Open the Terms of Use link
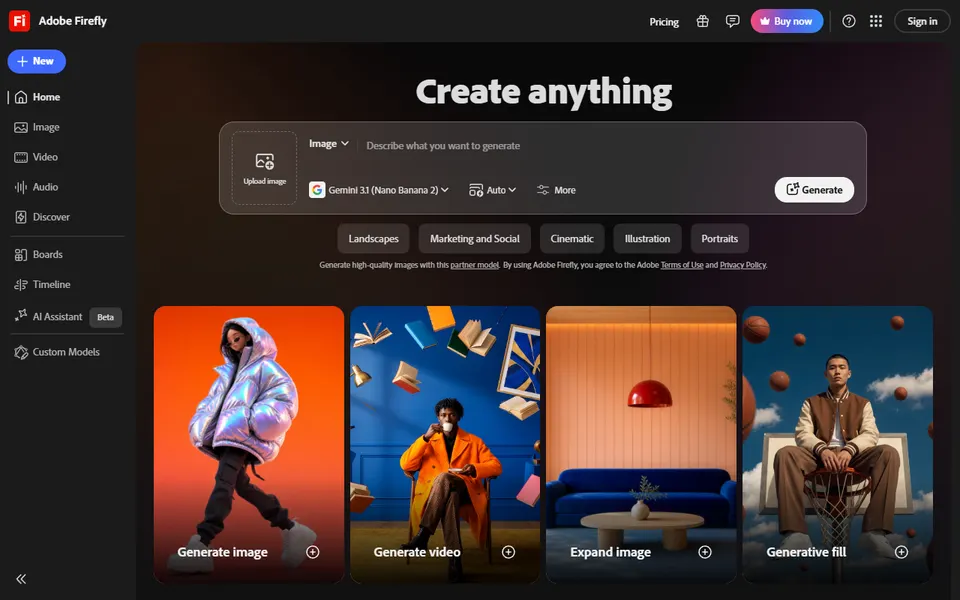The width and height of the screenshot is (960, 600). tap(682, 265)
